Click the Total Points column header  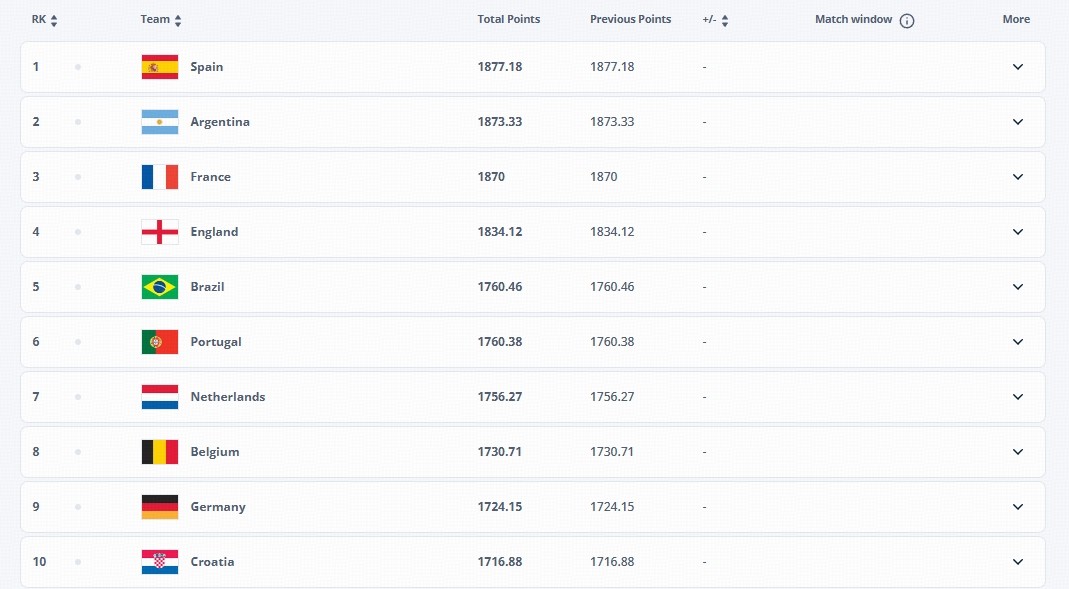click(508, 19)
